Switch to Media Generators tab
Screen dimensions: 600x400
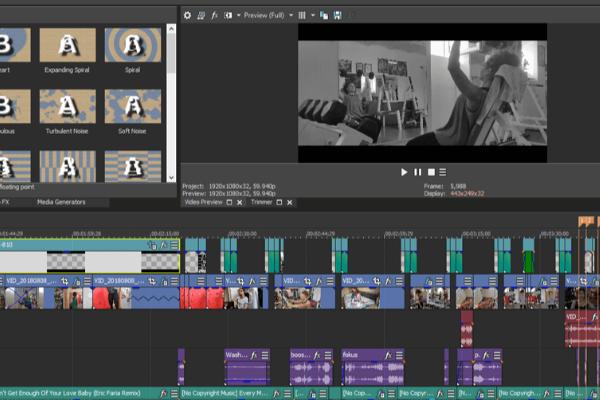click(x=61, y=202)
